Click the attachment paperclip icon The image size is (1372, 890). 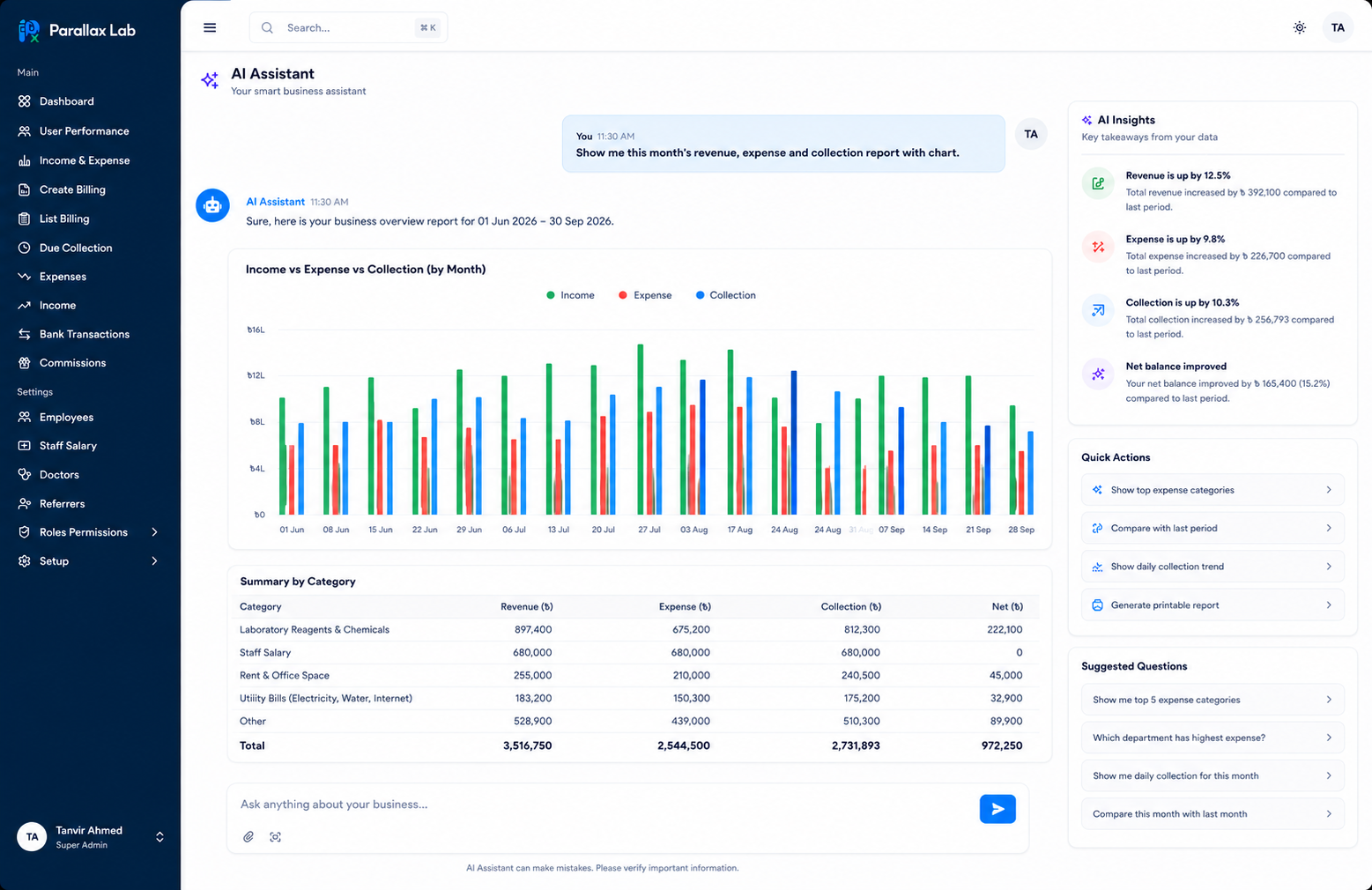pos(248,837)
